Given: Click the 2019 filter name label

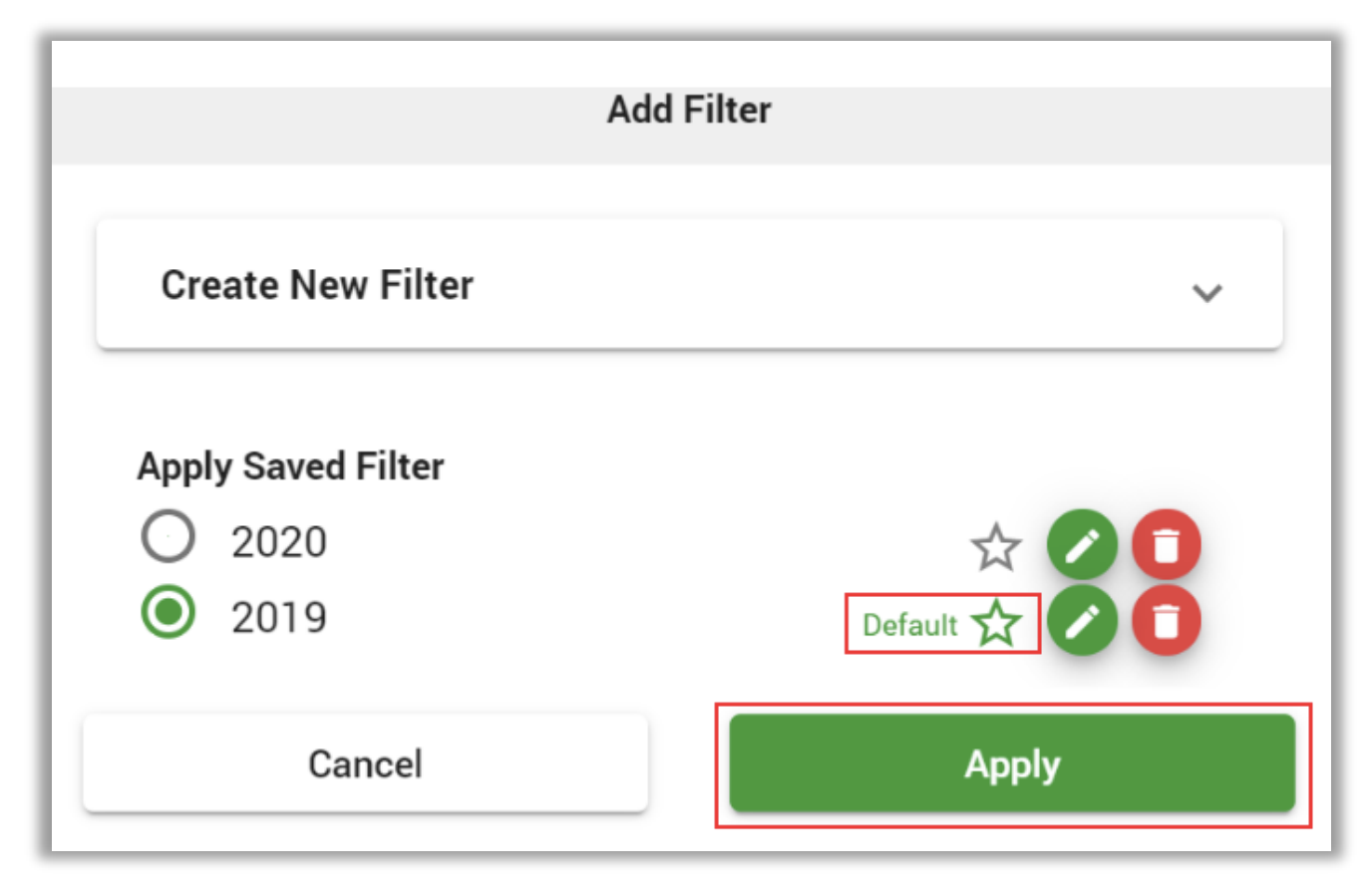Looking at the screenshot, I should 279,618.
